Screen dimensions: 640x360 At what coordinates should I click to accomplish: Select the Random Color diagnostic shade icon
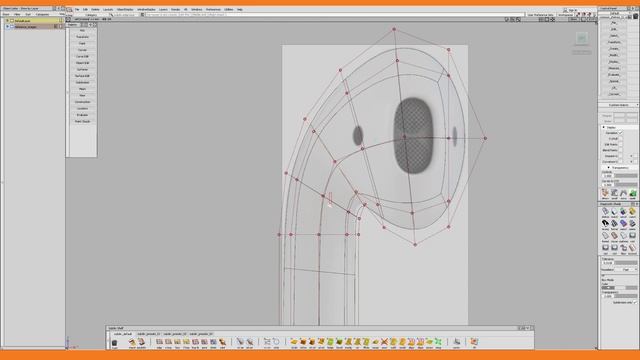tap(623, 211)
